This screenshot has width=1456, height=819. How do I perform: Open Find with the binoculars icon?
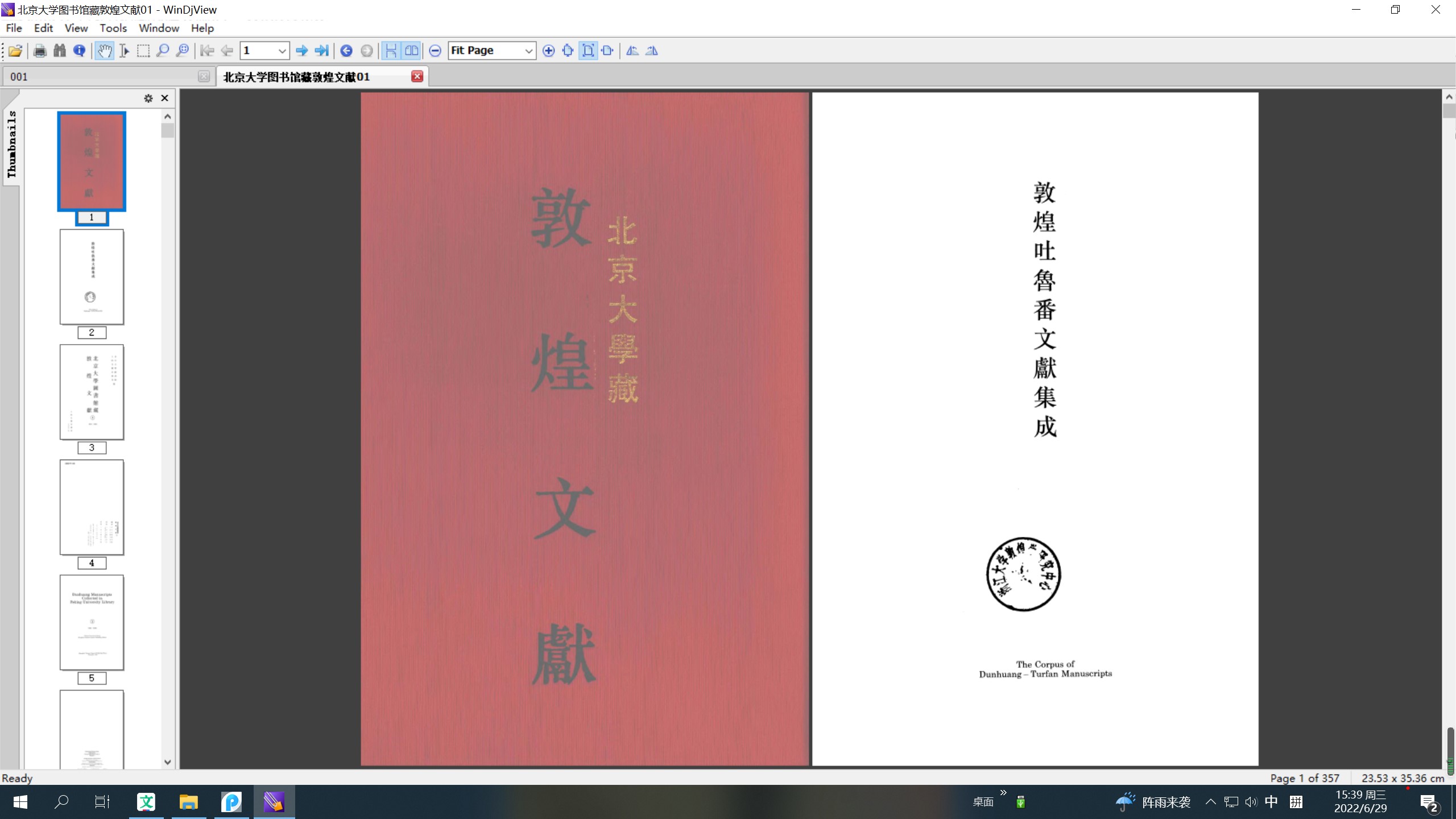pyautogui.click(x=60, y=51)
